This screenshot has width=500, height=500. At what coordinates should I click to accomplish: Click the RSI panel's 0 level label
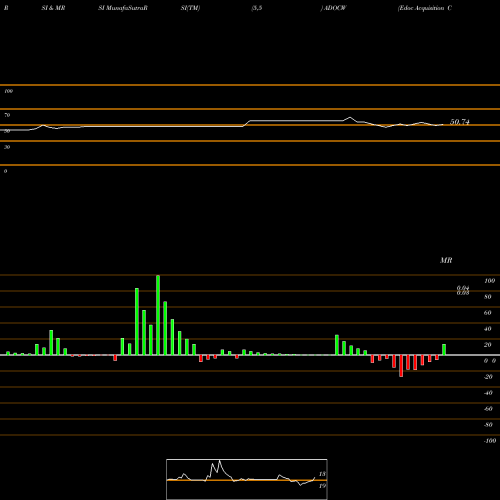[x=5, y=171]
